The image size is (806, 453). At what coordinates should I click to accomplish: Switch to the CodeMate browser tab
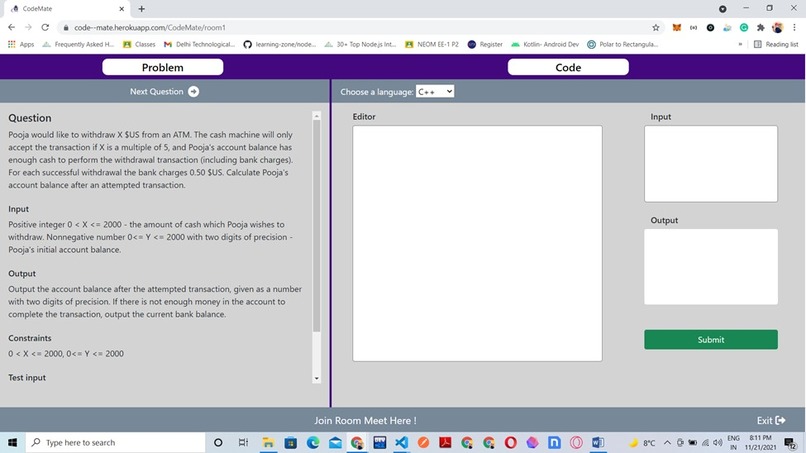(67, 9)
